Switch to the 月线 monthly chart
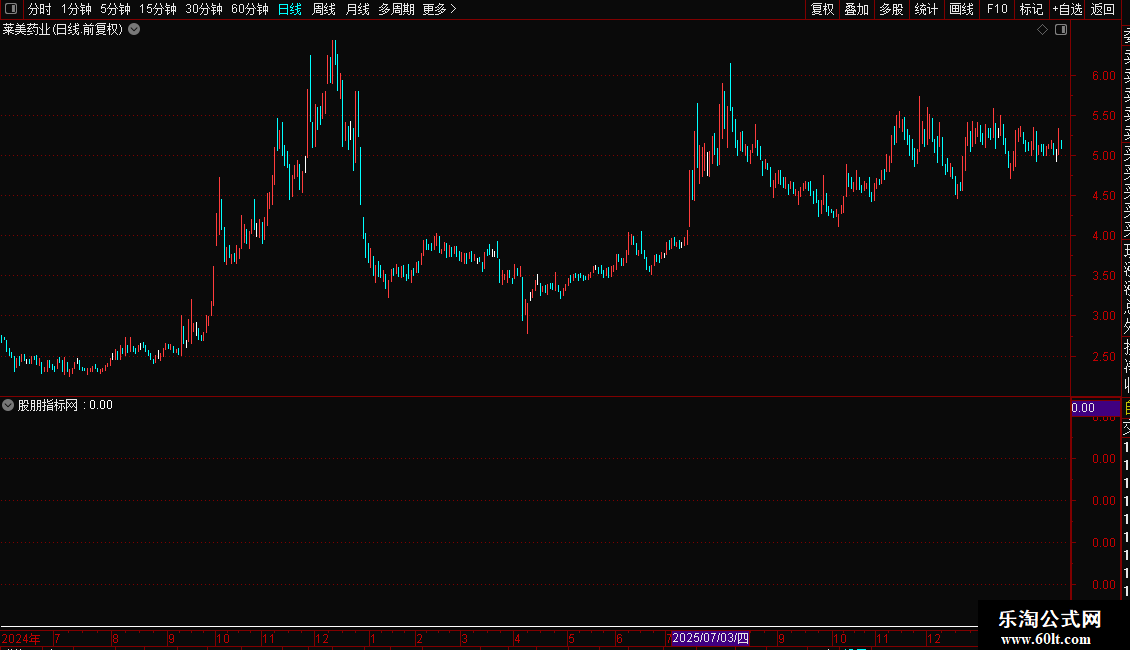The height and width of the screenshot is (650, 1130). [x=357, y=9]
